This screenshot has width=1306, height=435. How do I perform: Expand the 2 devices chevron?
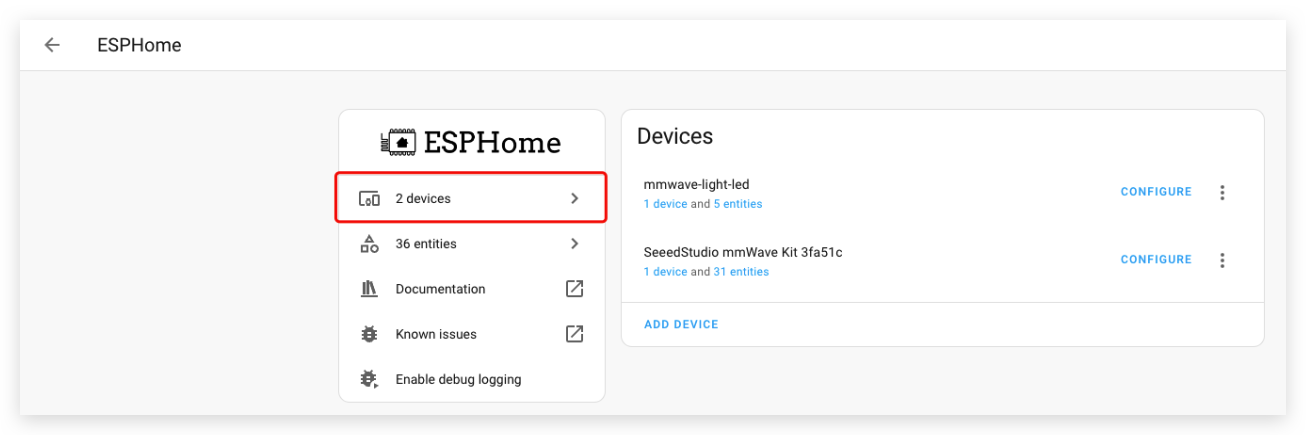(574, 199)
